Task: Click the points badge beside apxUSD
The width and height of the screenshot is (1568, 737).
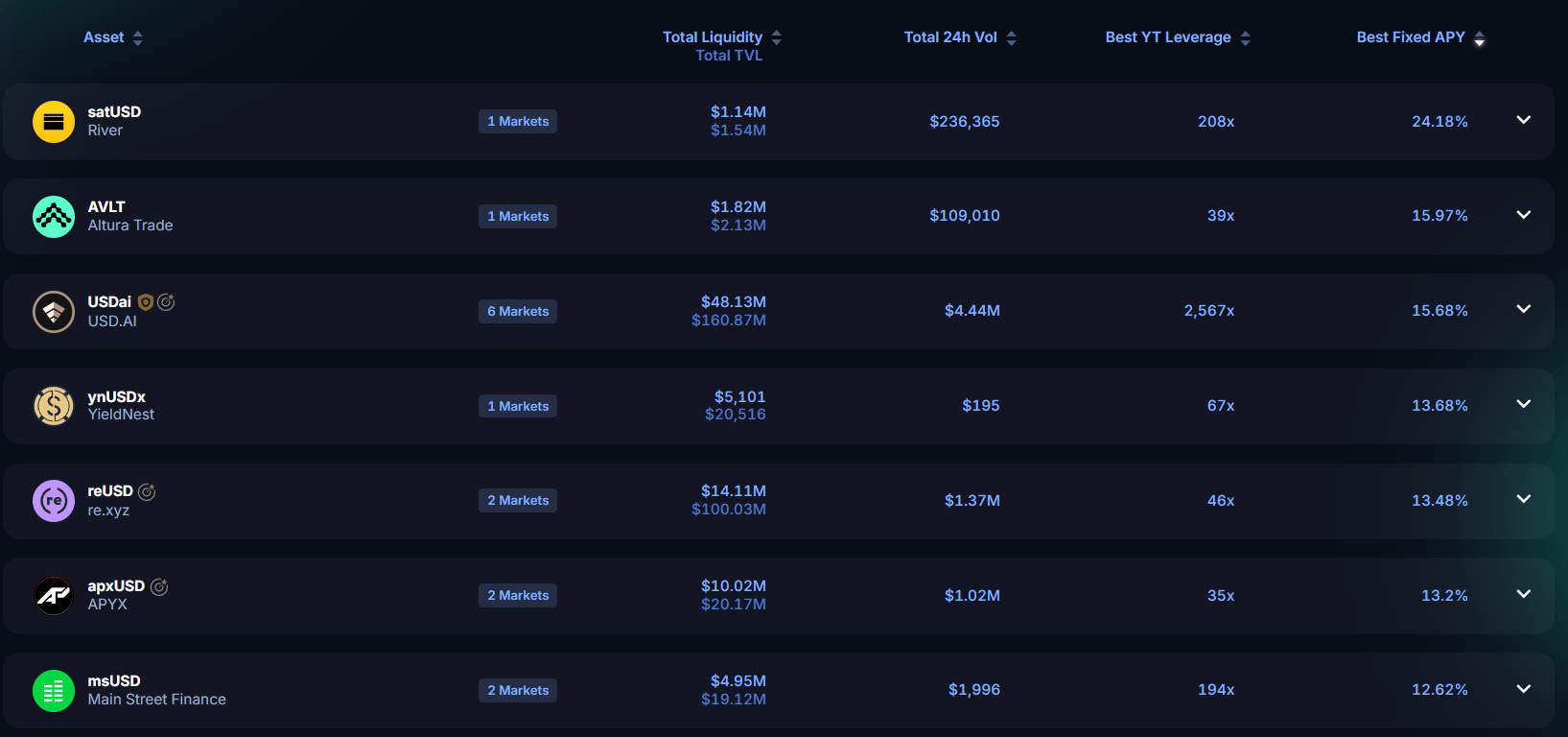Action: pyautogui.click(x=159, y=586)
